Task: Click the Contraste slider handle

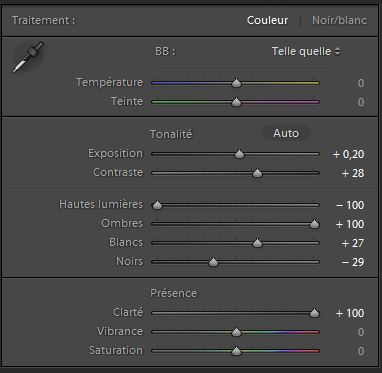Action: point(257,173)
